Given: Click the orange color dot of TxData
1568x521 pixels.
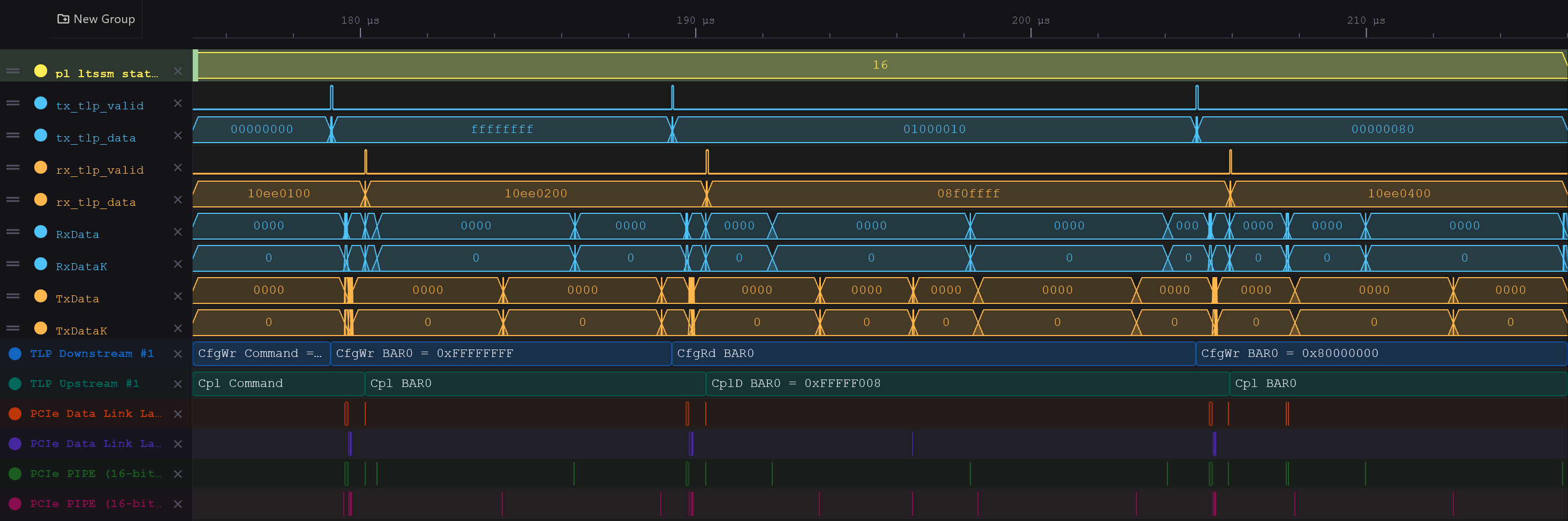Looking at the screenshot, I should (x=41, y=295).
